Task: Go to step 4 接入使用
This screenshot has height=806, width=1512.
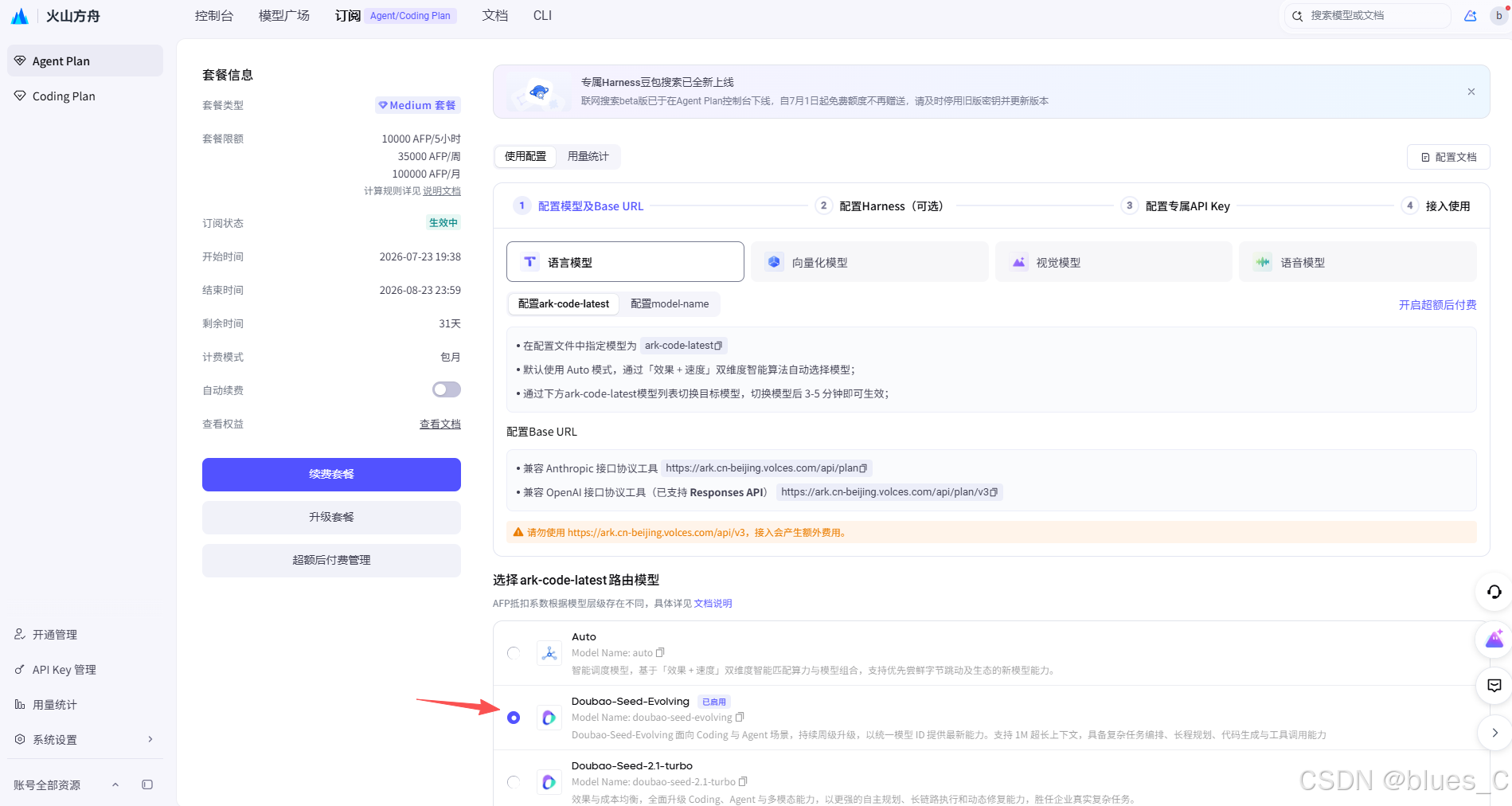Action: pyautogui.click(x=1436, y=206)
